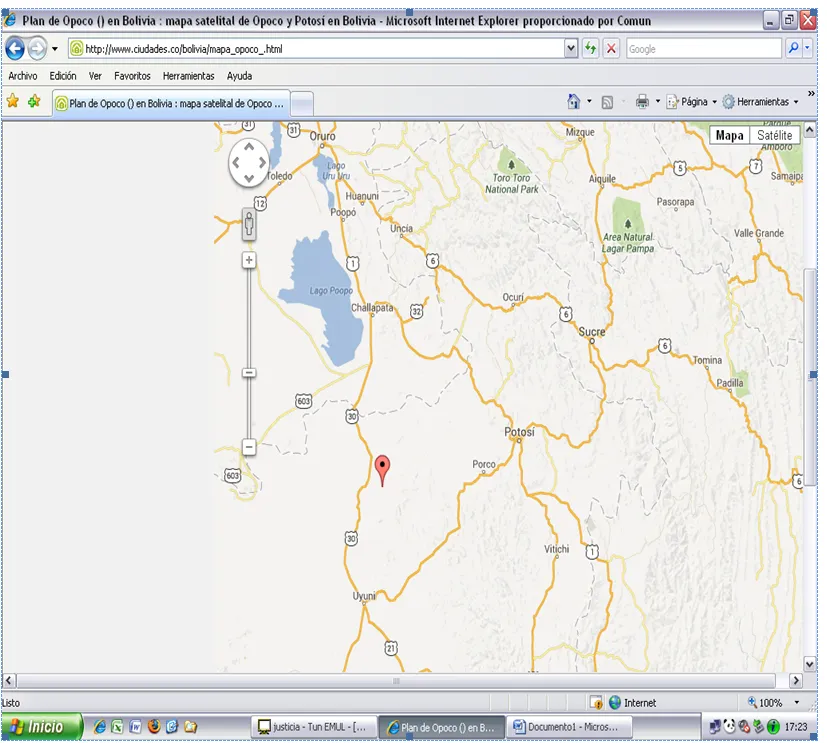Pan the map right with arrow control
Image resolution: width=827 pixels, height=743 pixels.
[262, 162]
